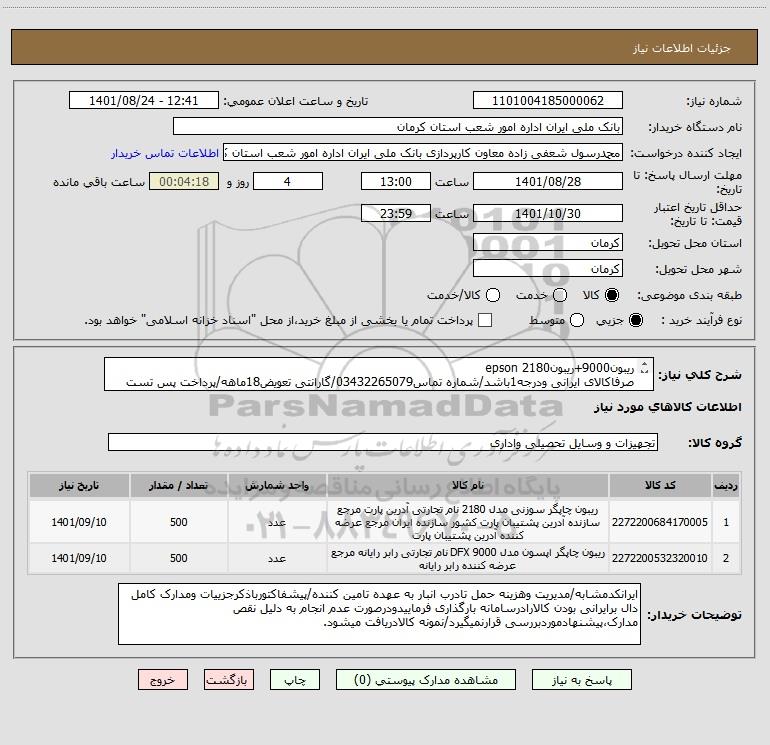Click the بازگشت back button

coord(229,680)
